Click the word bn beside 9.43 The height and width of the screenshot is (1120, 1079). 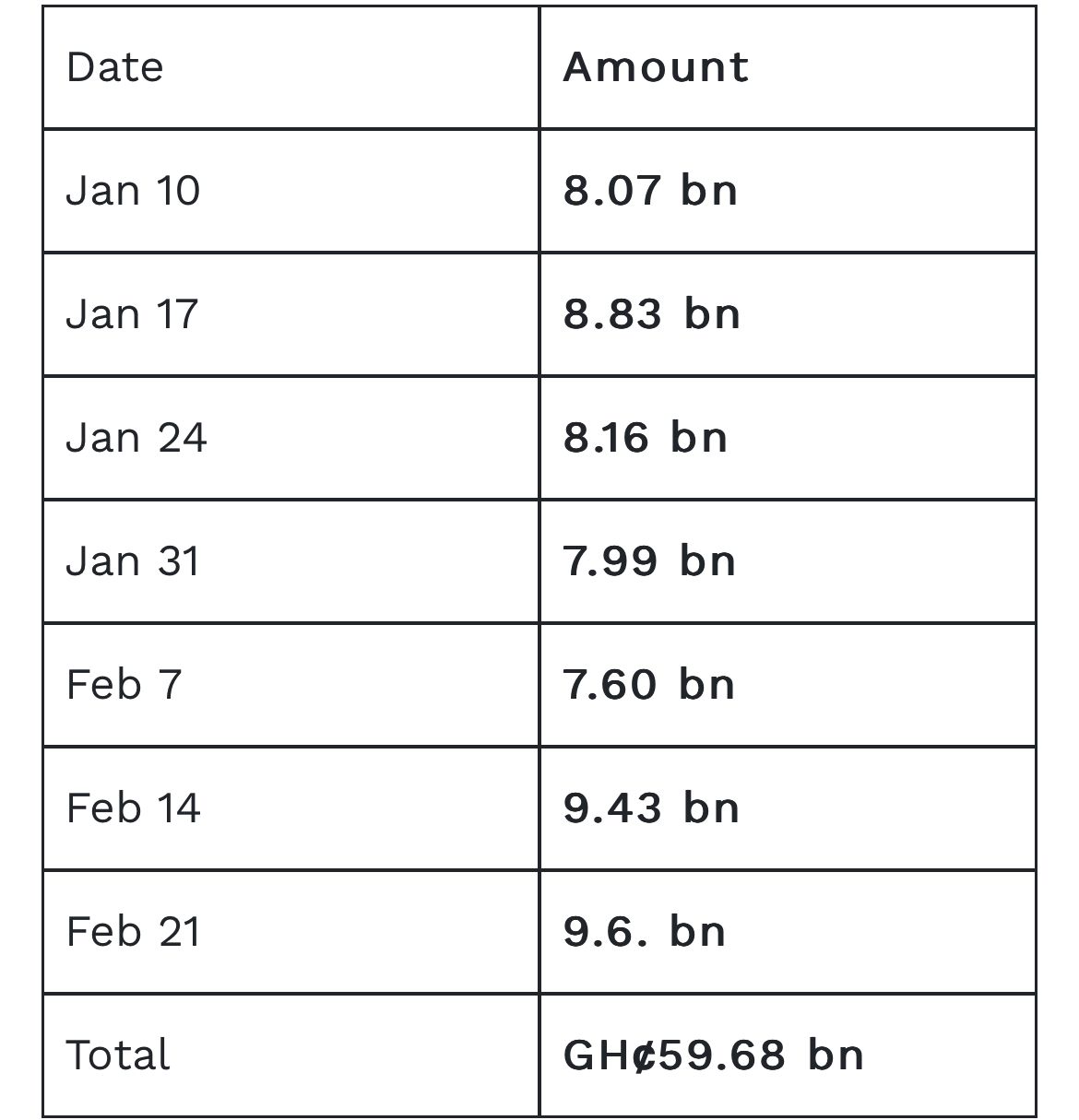711,808
